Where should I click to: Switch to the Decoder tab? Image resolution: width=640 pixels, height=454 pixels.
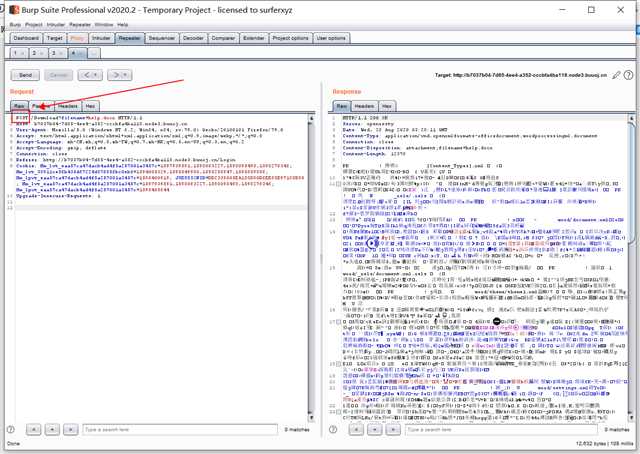(x=193, y=38)
